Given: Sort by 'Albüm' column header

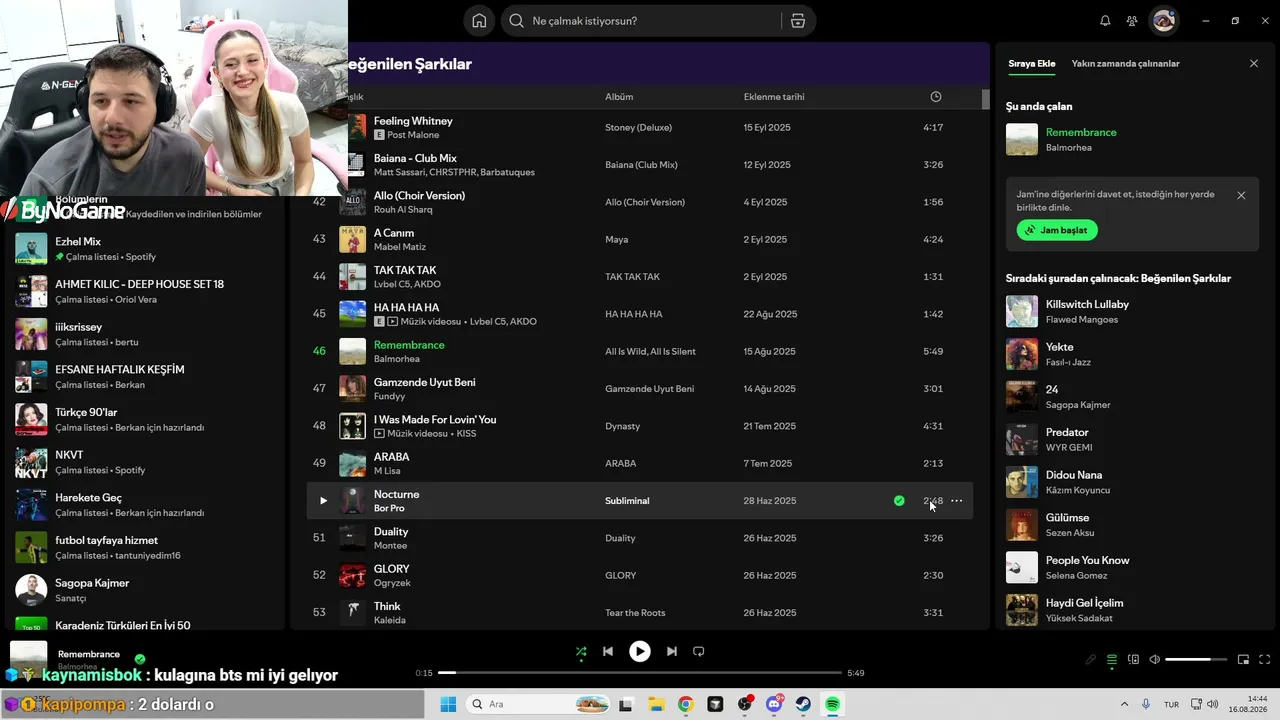Looking at the screenshot, I should point(619,97).
